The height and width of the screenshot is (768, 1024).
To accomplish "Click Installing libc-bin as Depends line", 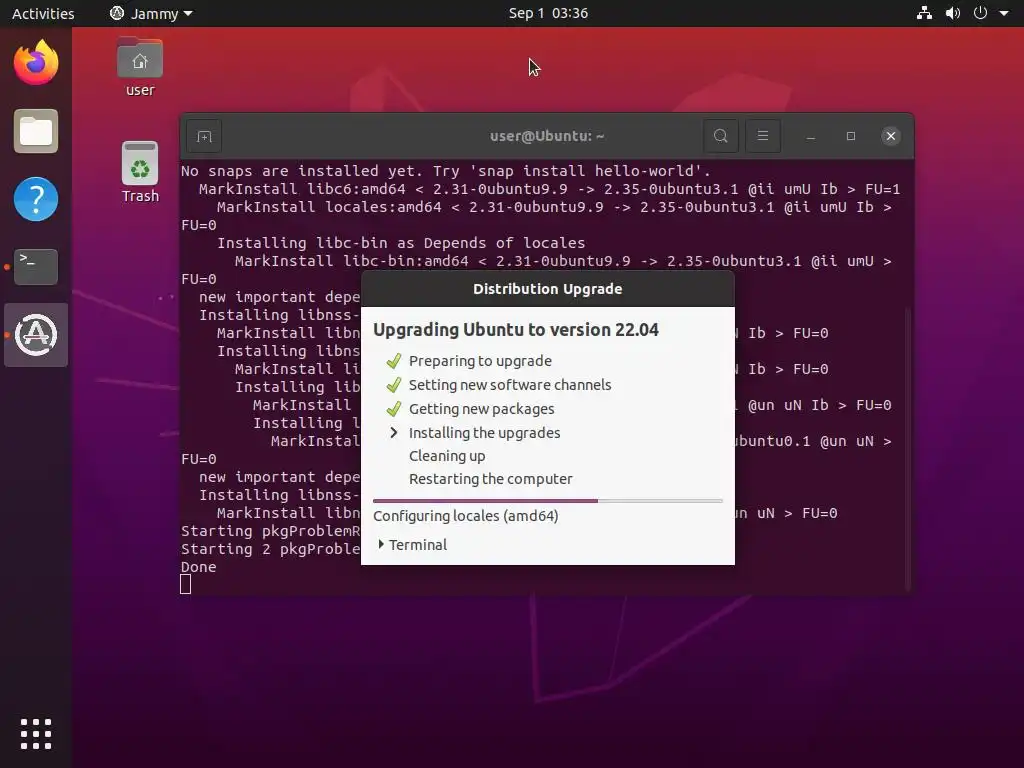I will tap(401, 243).
